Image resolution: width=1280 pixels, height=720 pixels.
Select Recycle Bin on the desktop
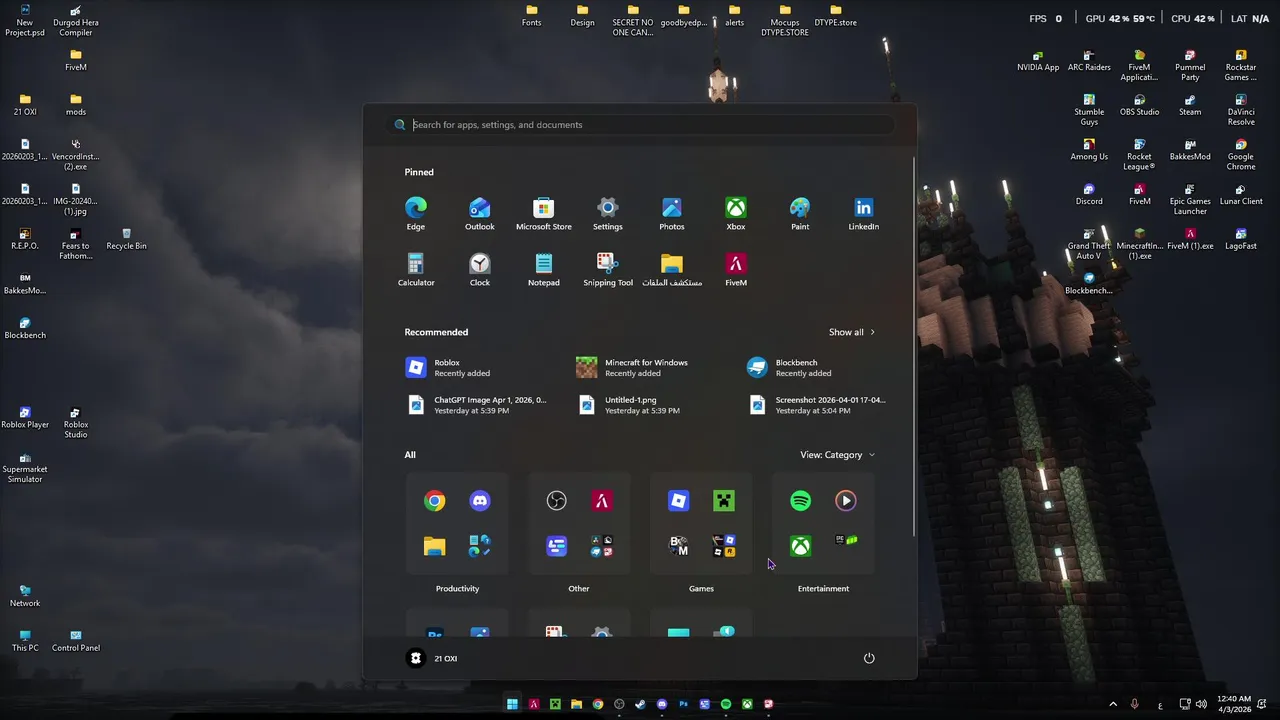(126, 239)
